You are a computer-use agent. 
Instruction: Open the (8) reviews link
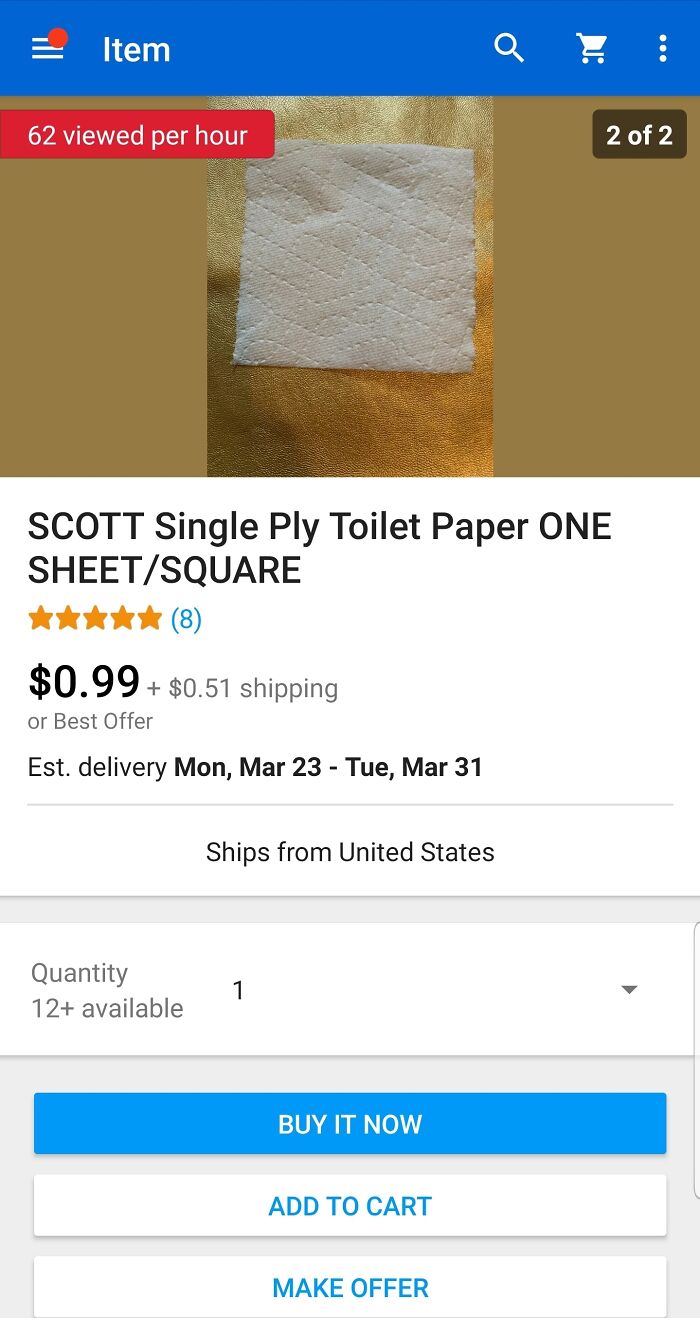click(x=186, y=619)
